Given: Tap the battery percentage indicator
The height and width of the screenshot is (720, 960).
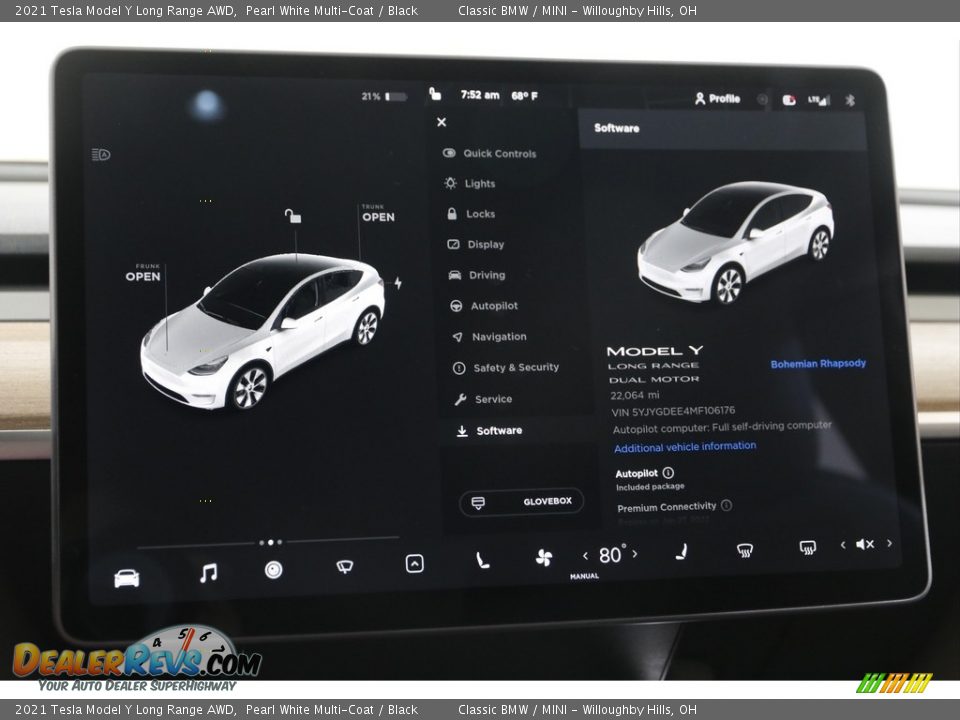Looking at the screenshot, I should 384,96.
